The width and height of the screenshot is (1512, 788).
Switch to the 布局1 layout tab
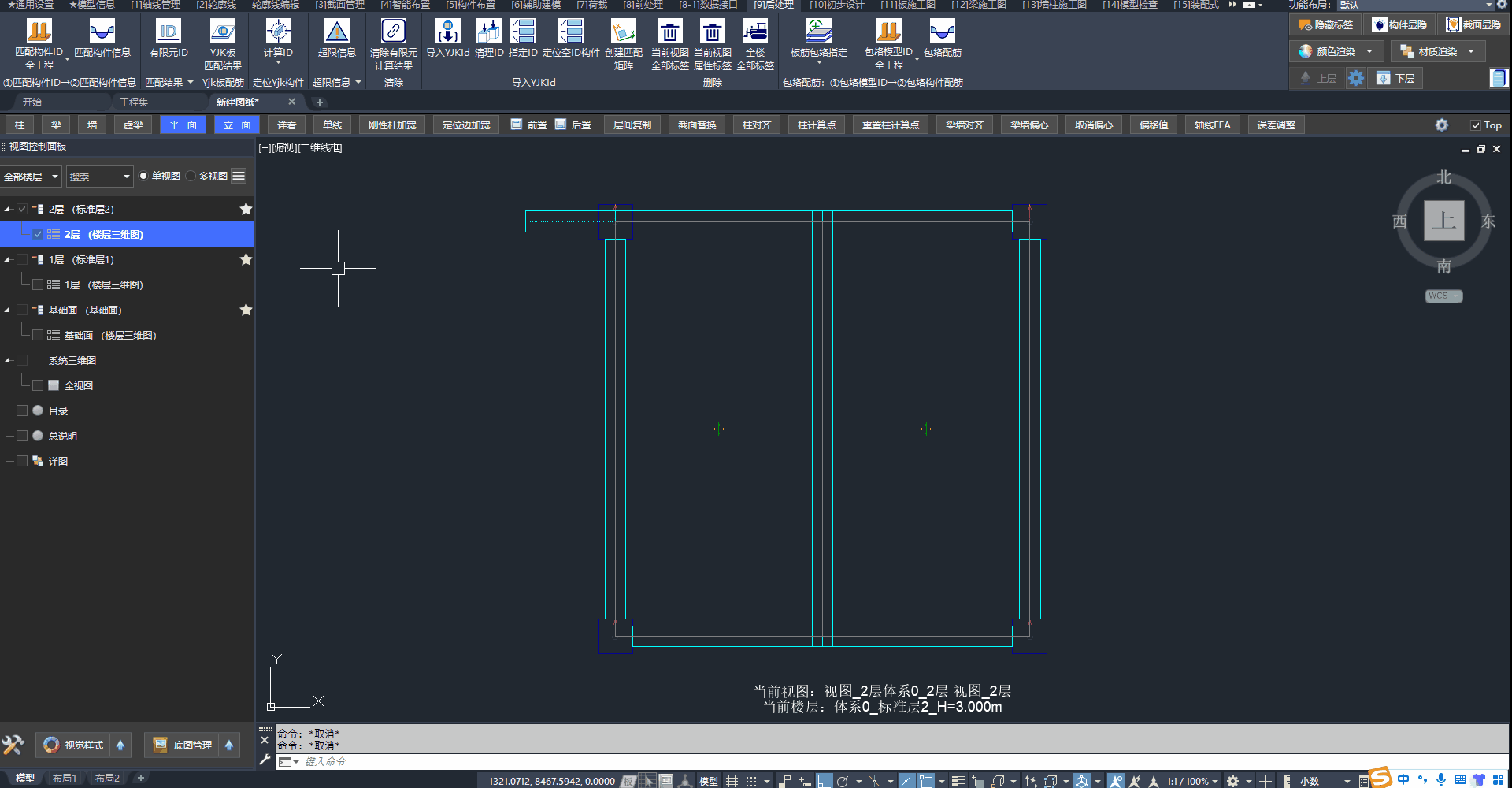pos(65,779)
